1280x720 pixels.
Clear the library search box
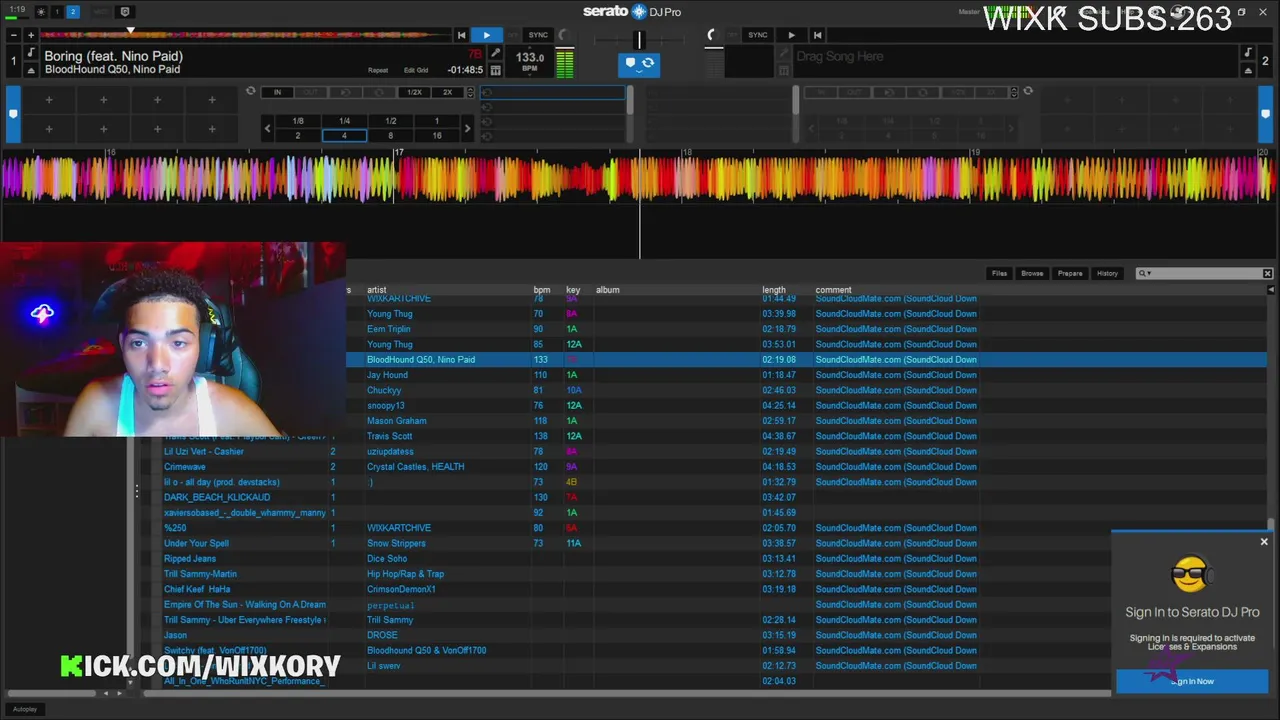tap(1267, 273)
